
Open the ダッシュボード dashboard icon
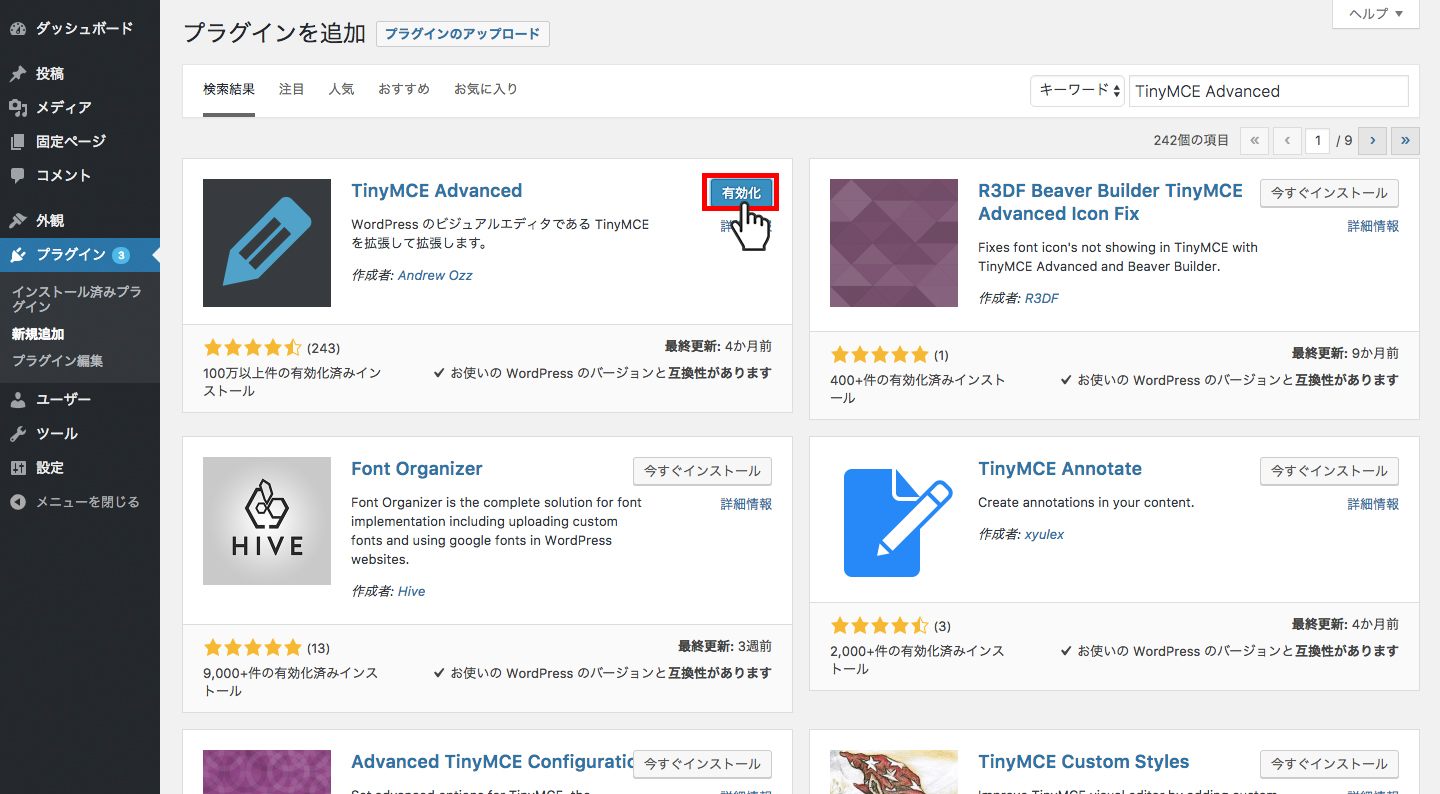coord(18,29)
